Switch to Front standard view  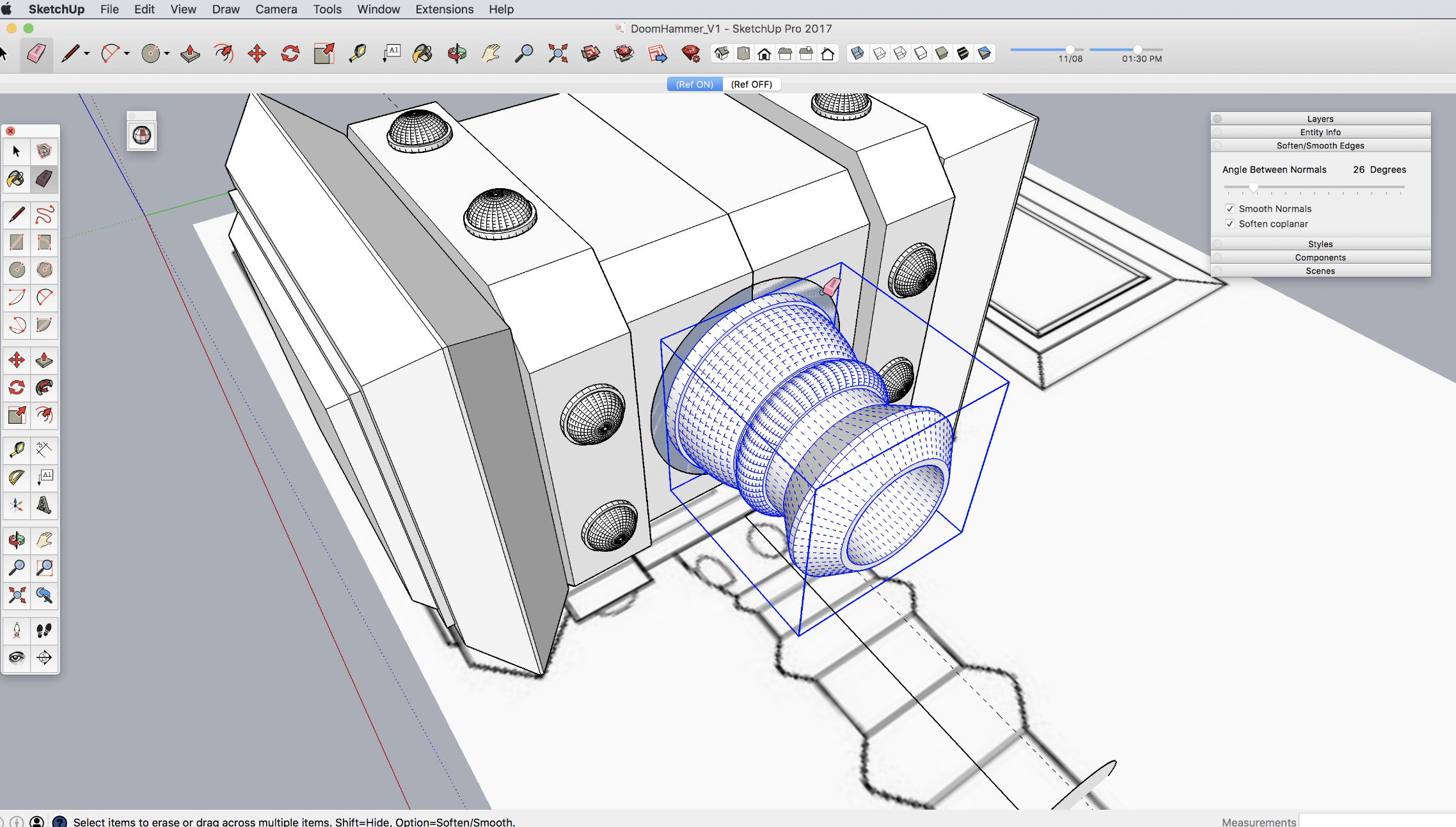(764, 54)
